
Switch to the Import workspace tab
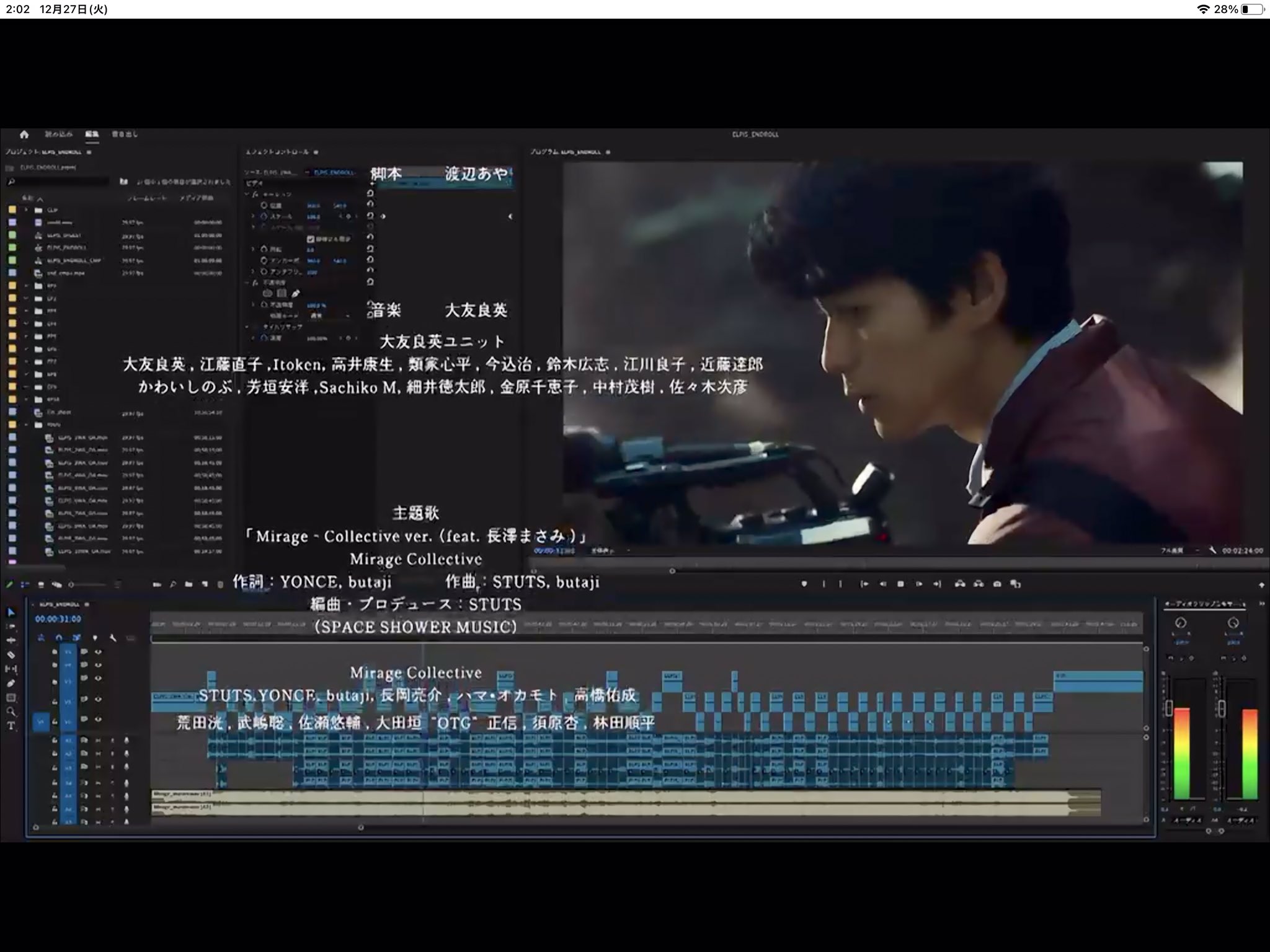click(58, 134)
